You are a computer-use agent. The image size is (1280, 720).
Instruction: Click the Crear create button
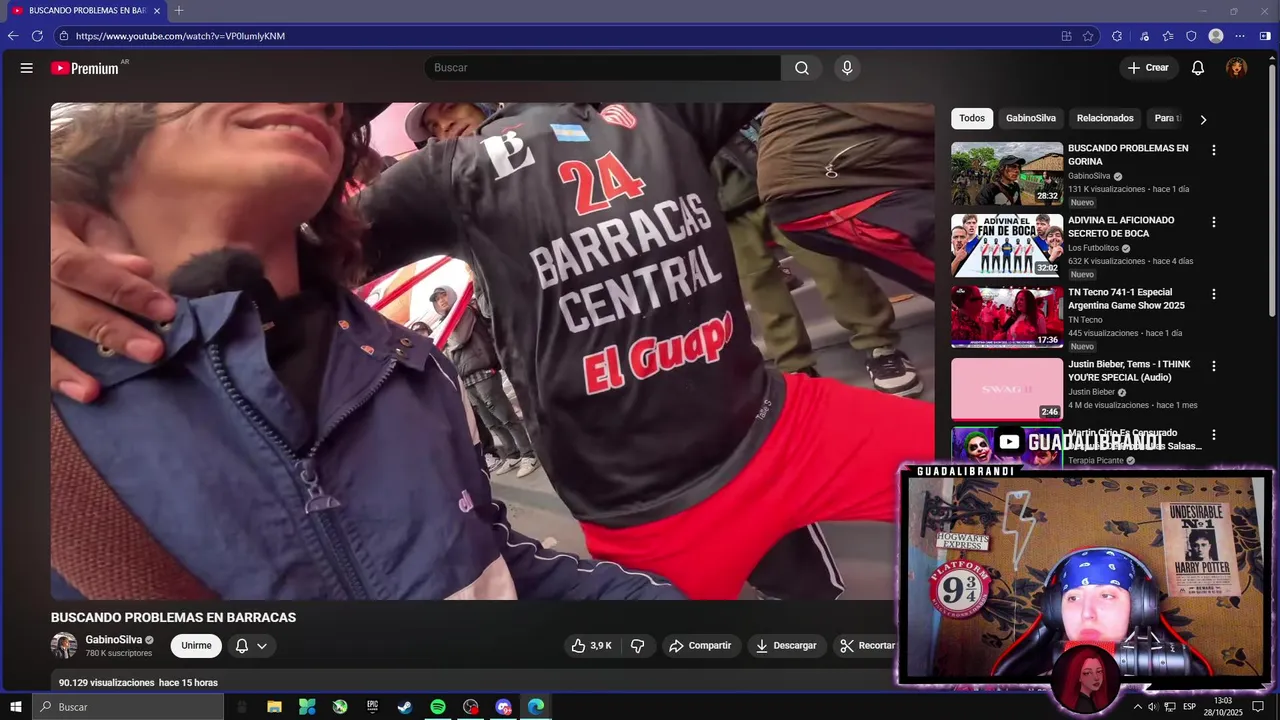point(1148,68)
